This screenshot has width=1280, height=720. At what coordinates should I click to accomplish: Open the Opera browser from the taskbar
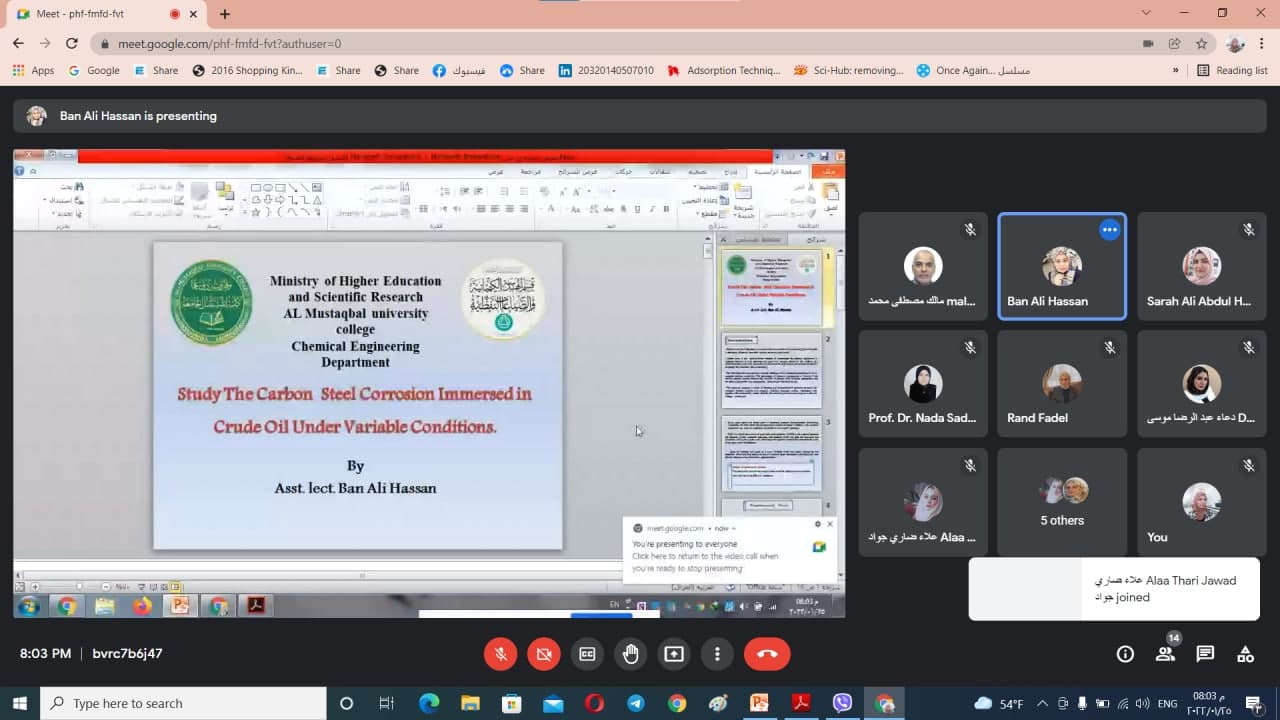click(594, 703)
